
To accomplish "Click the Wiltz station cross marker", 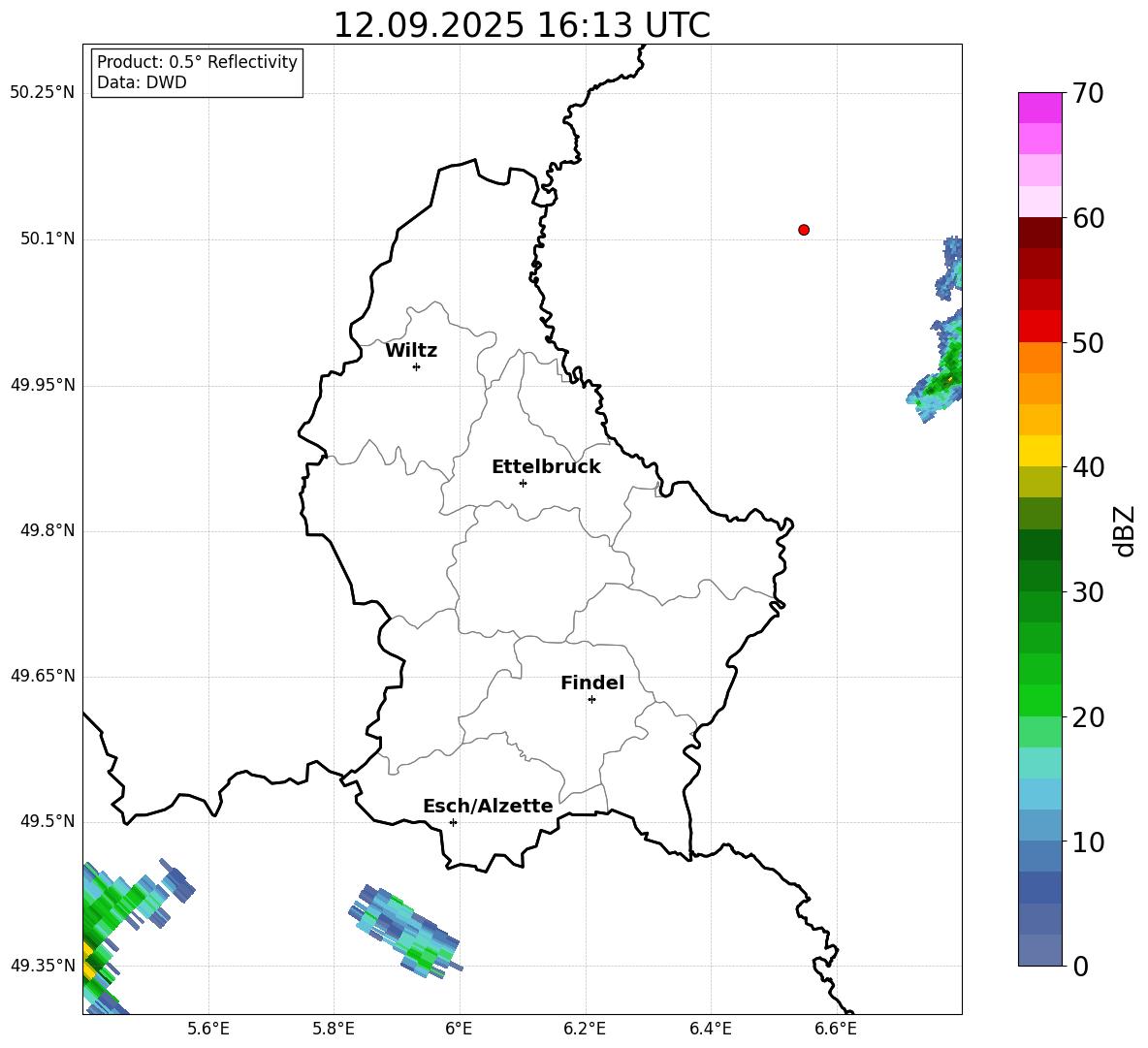I will point(417,366).
